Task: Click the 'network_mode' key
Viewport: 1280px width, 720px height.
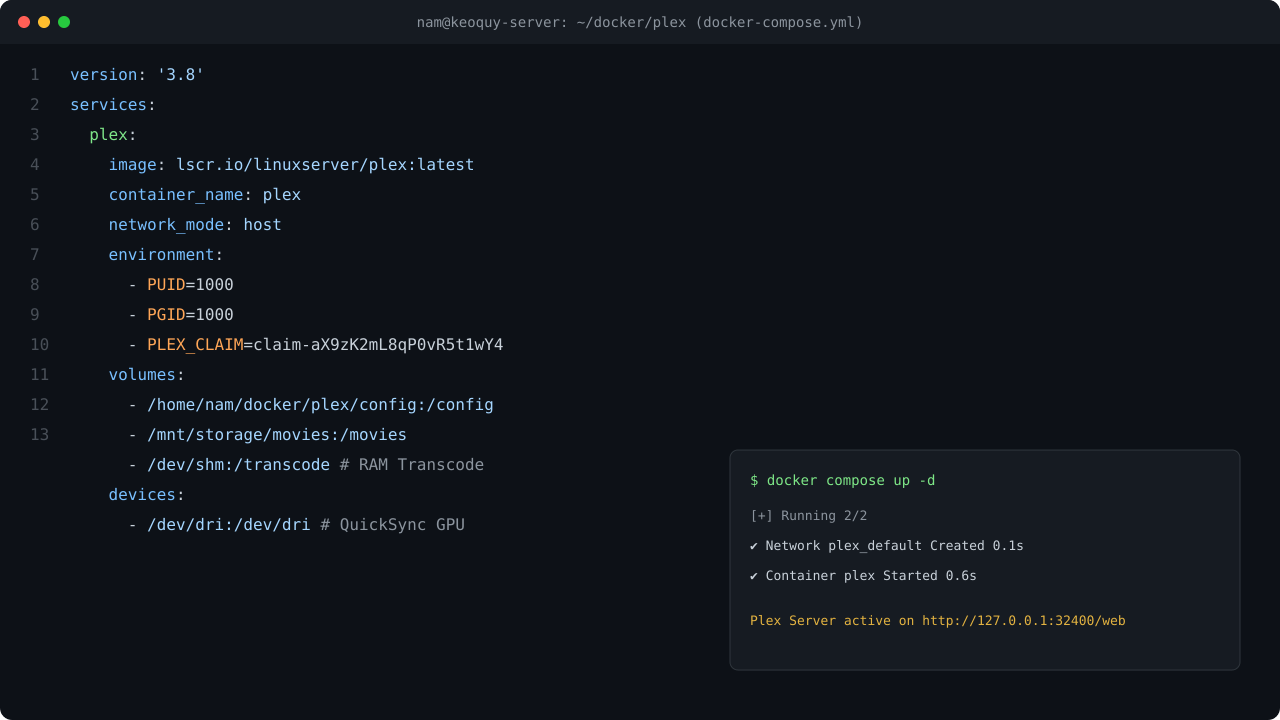Action: (166, 225)
